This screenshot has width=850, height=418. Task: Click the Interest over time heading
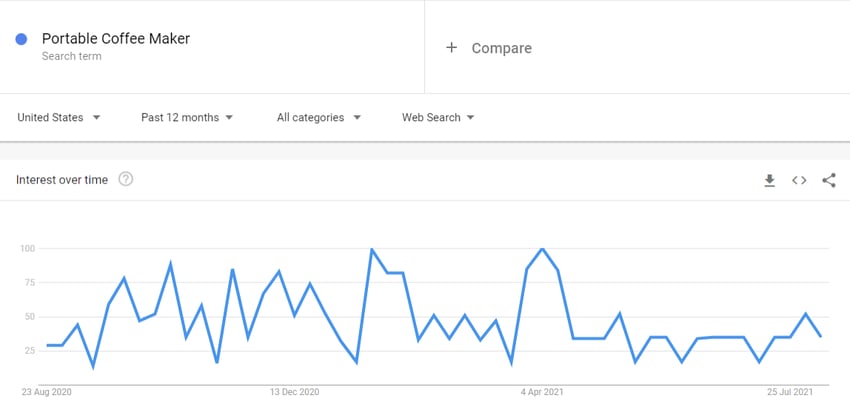[62, 180]
